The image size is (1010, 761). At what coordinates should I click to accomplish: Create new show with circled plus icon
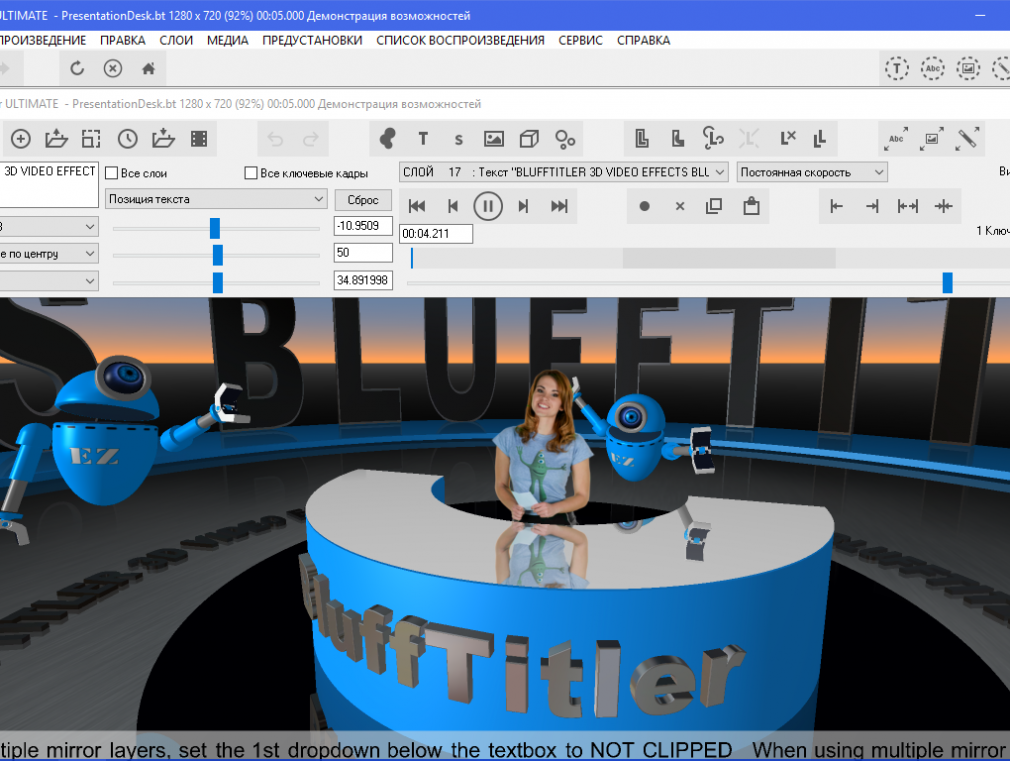click(21, 139)
